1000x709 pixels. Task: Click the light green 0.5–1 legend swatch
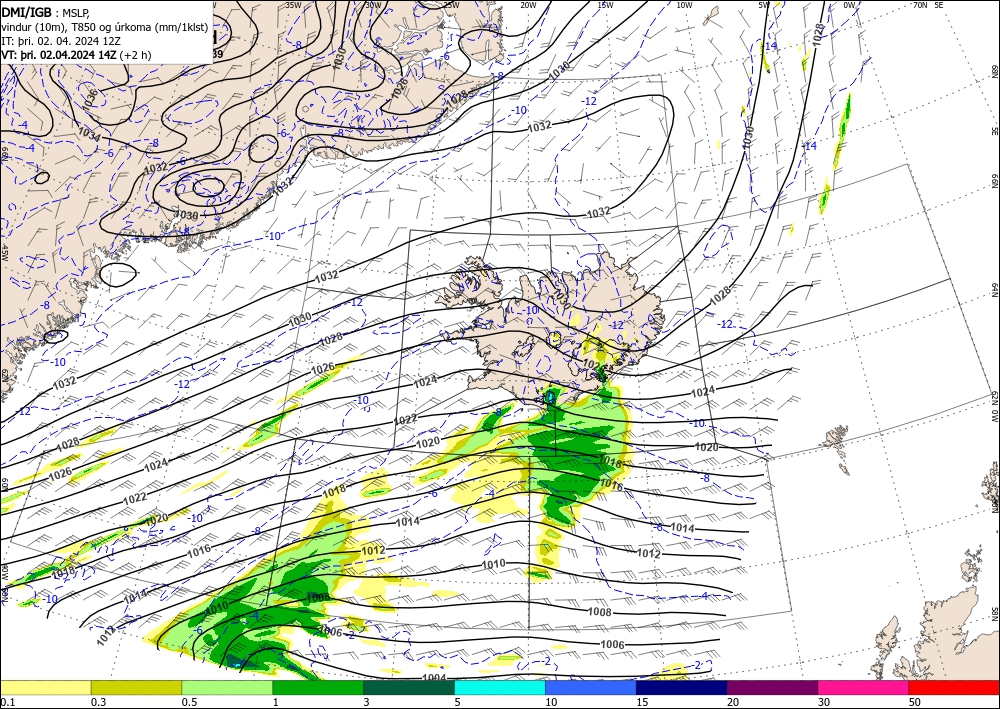click(227, 687)
